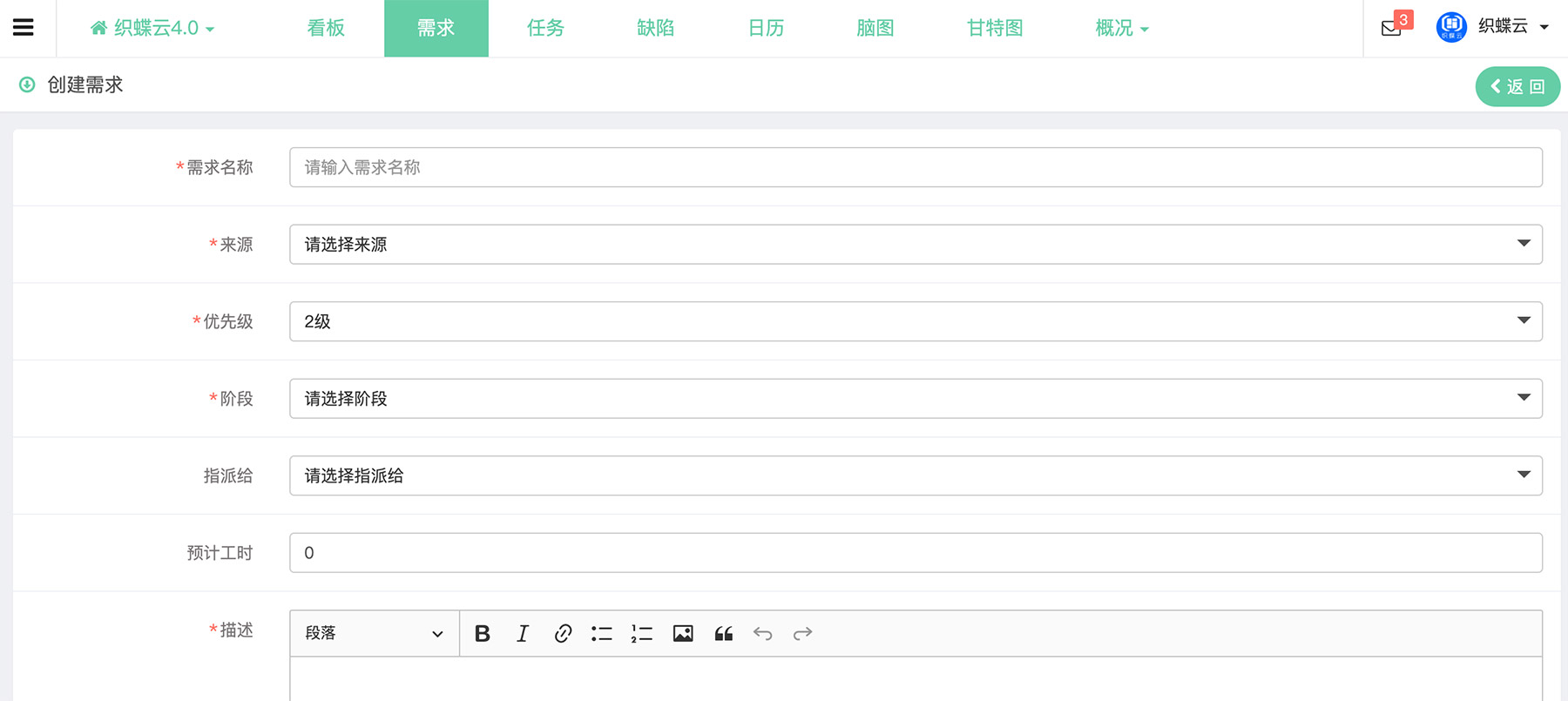Image resolution: width=1568 pixels, height=701 pixels.
Task: Insert a numbered list
Action: pyautogui.click(x=642, y=633)
